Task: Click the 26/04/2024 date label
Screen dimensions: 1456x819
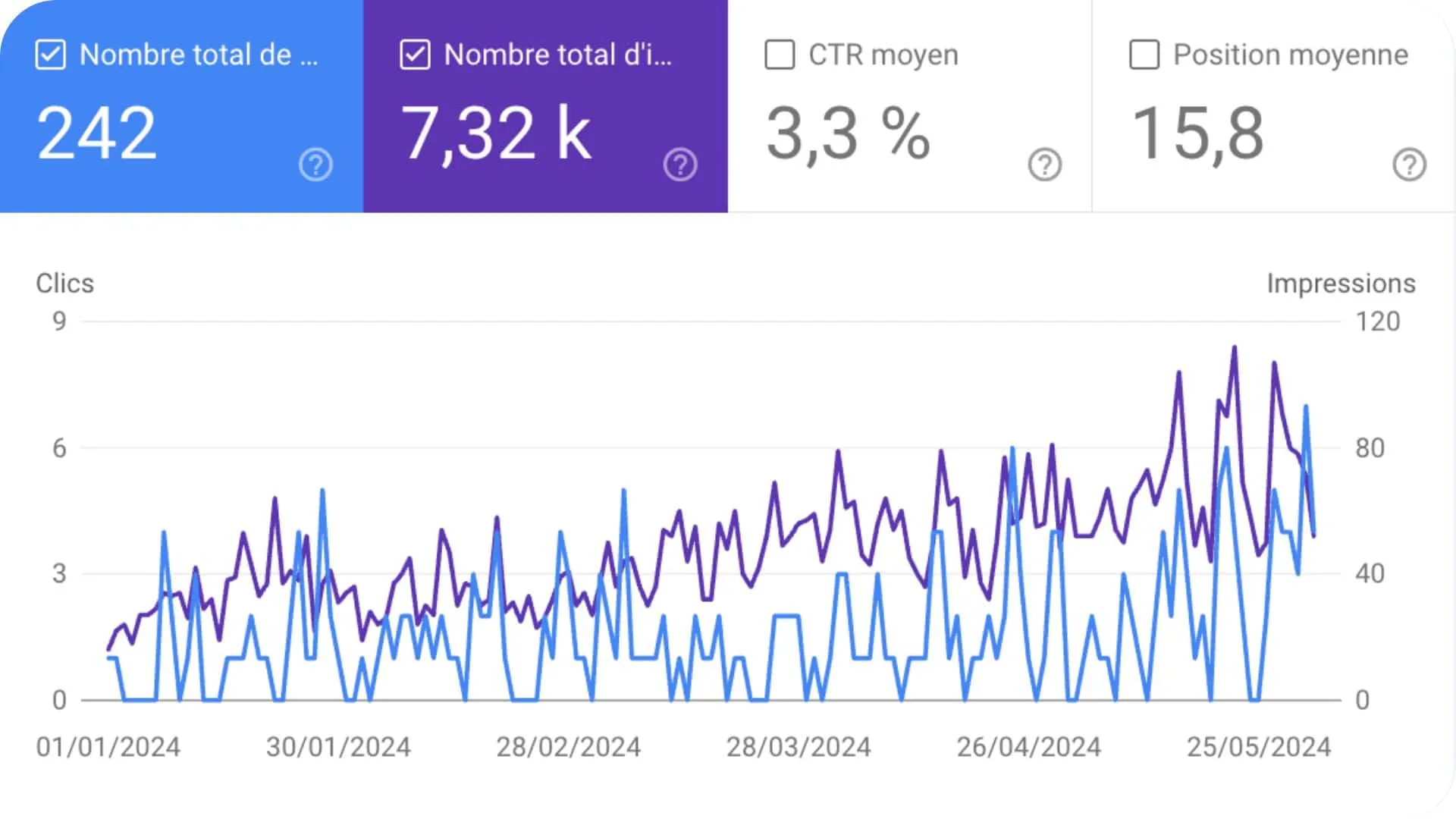Action: [x=1028, y=747]
